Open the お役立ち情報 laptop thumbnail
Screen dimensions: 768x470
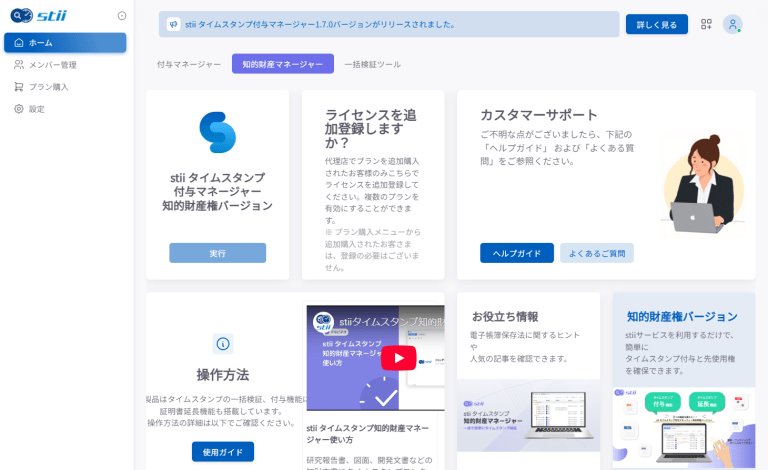pyautogui.click(x=528, y=415)
